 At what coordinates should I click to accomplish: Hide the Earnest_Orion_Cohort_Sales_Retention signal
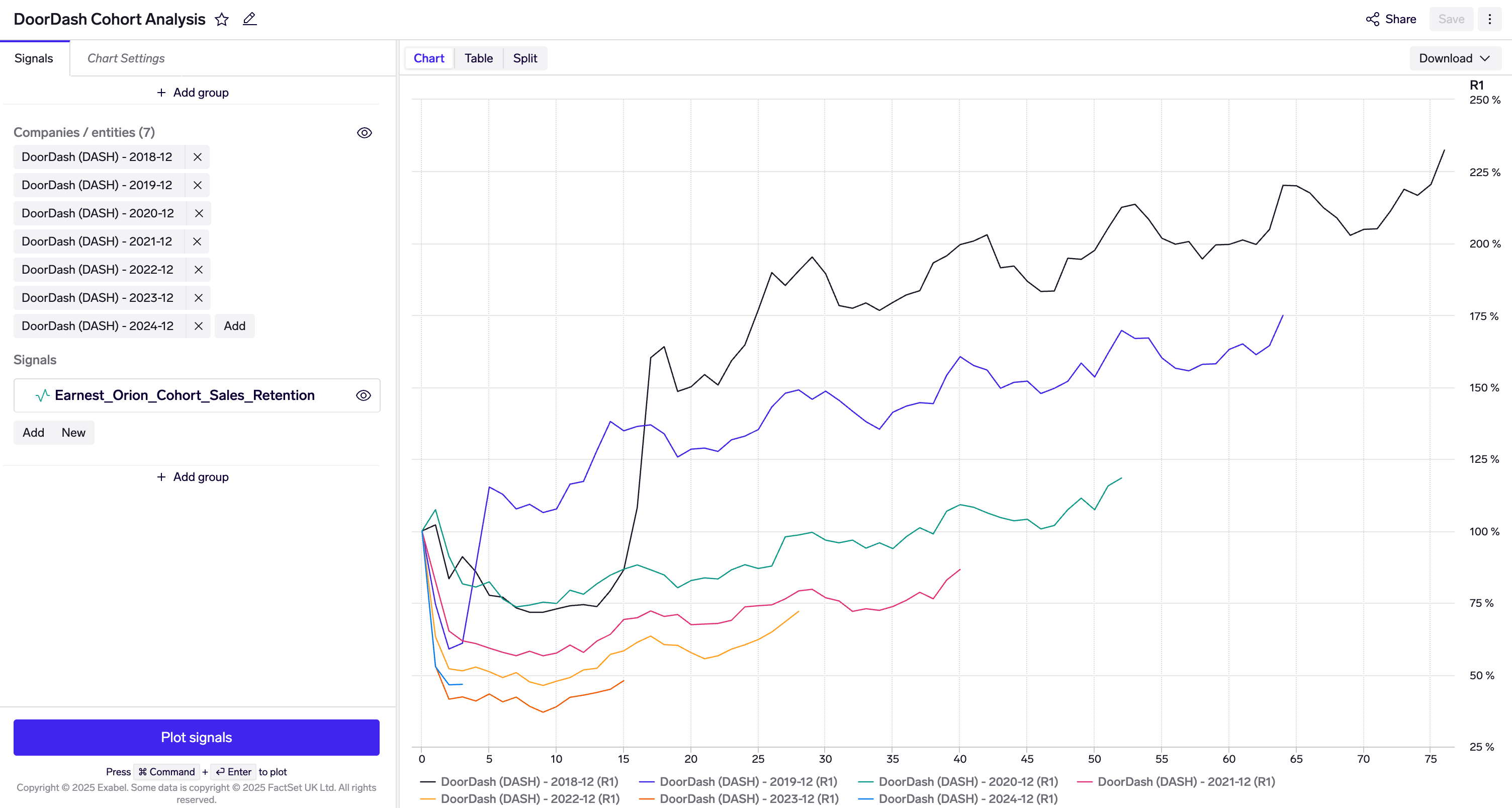point(364,395)
